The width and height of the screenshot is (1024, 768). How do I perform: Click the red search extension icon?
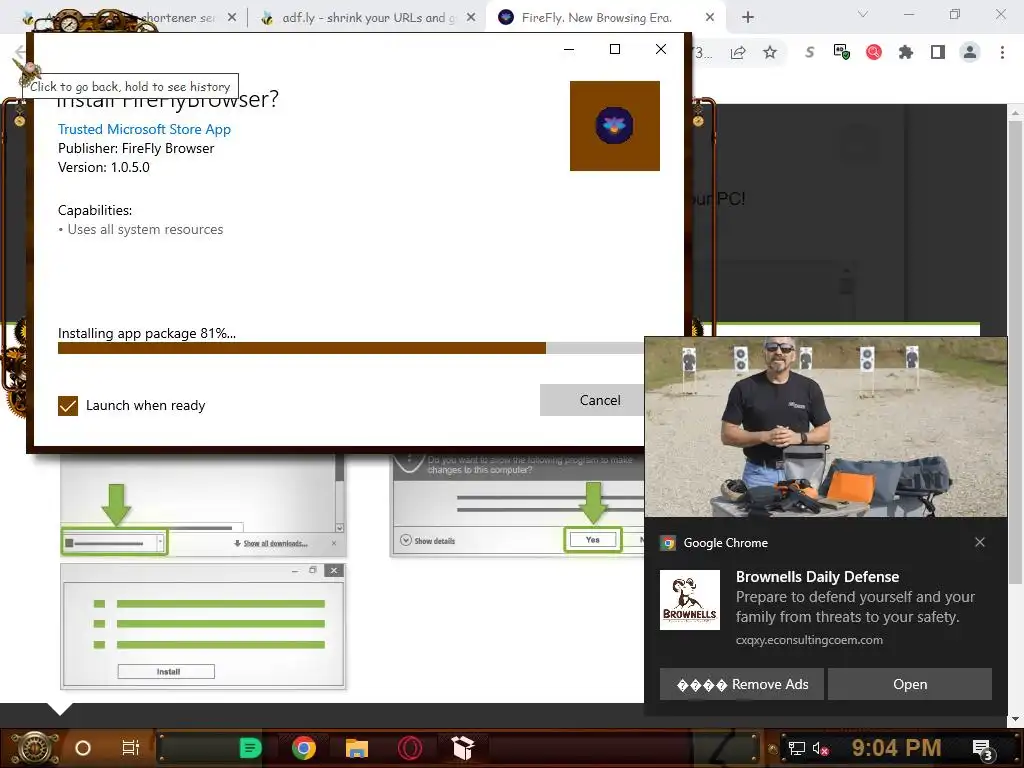point(873,52)
